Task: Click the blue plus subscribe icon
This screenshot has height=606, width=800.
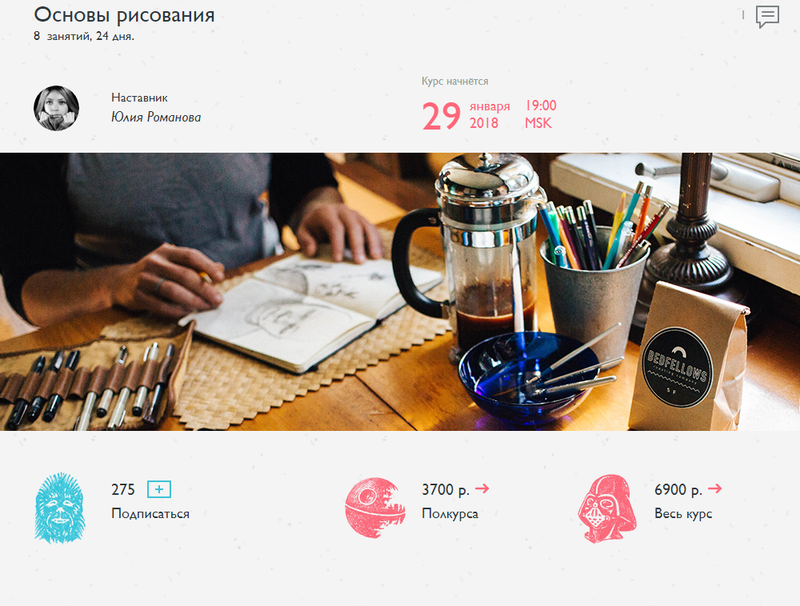Action: point(159,489)
